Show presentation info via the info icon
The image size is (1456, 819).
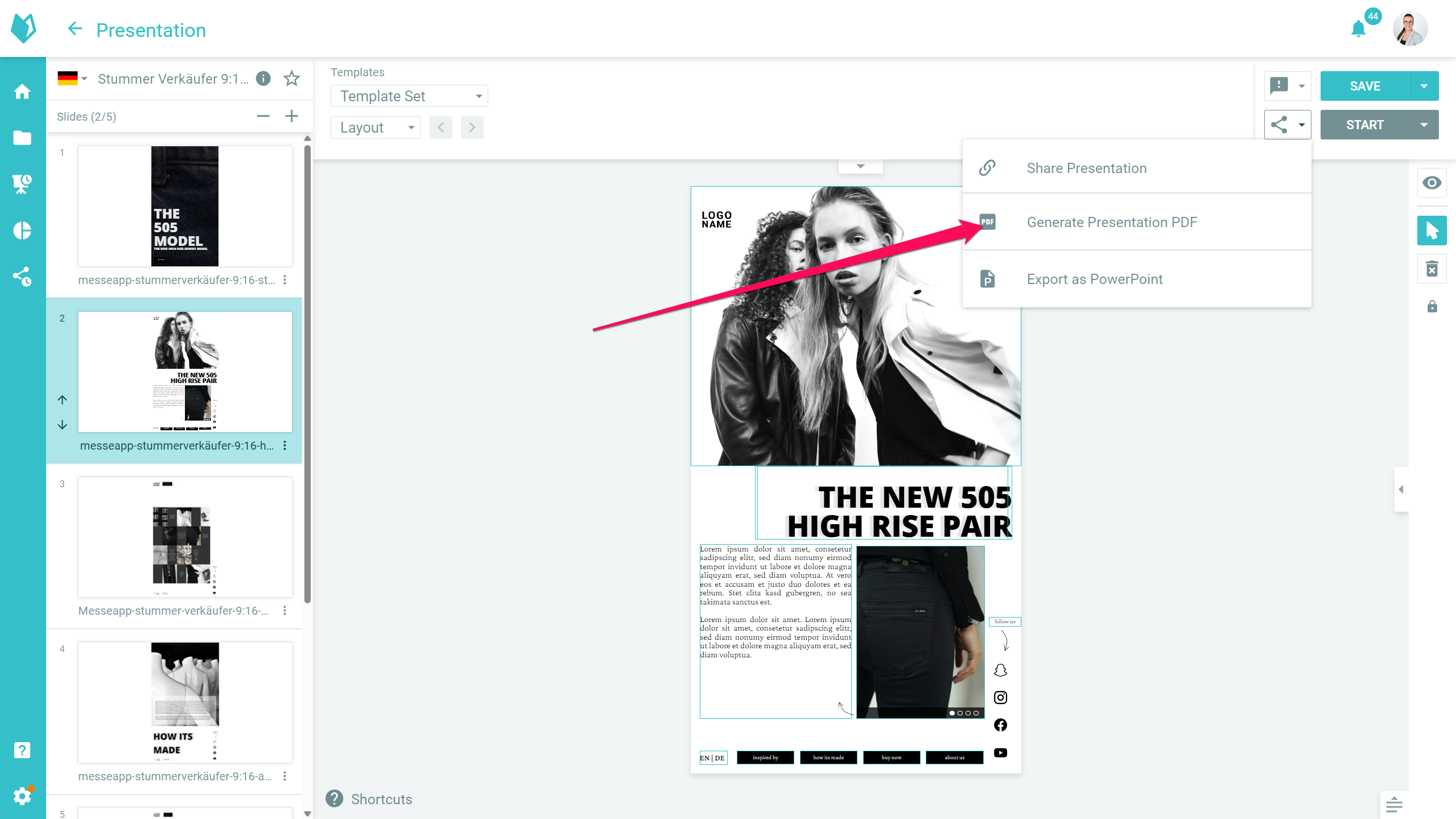(263, 79)
